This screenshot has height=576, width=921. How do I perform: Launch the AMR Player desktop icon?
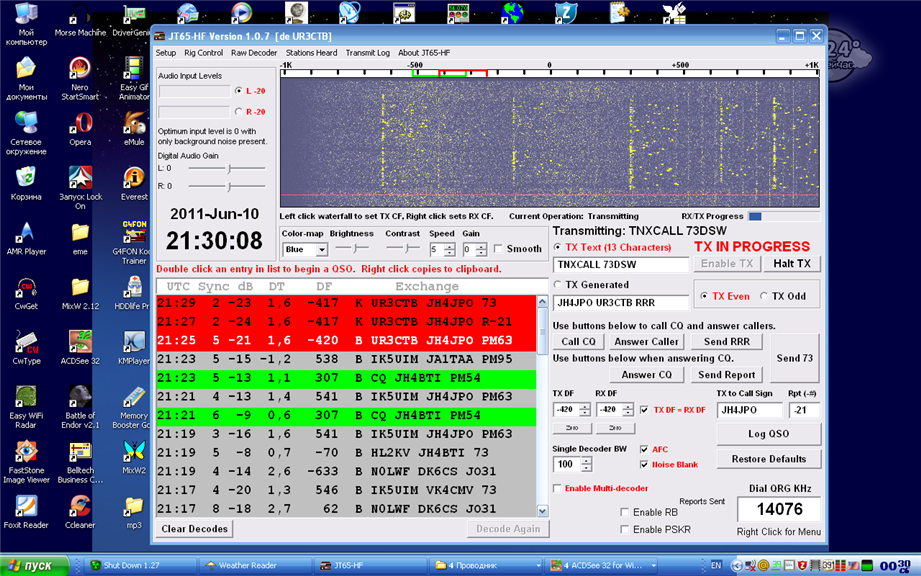click(26, 238)
